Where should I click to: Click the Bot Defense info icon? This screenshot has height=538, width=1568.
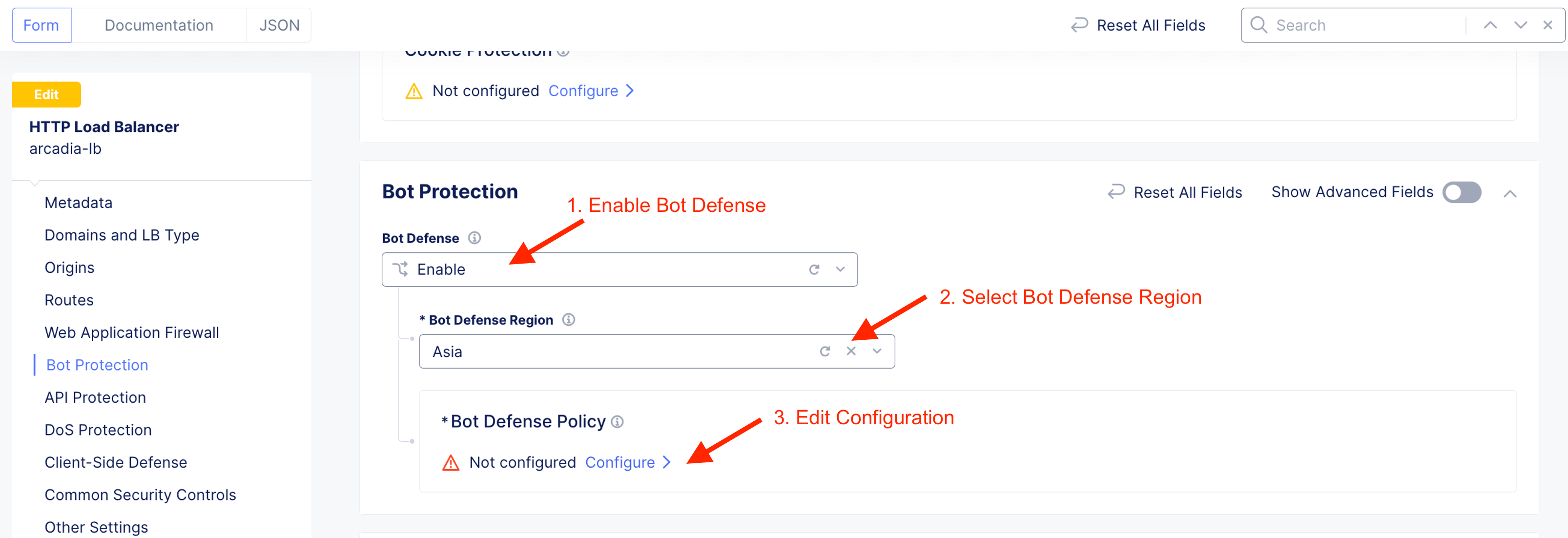point(474,238)
